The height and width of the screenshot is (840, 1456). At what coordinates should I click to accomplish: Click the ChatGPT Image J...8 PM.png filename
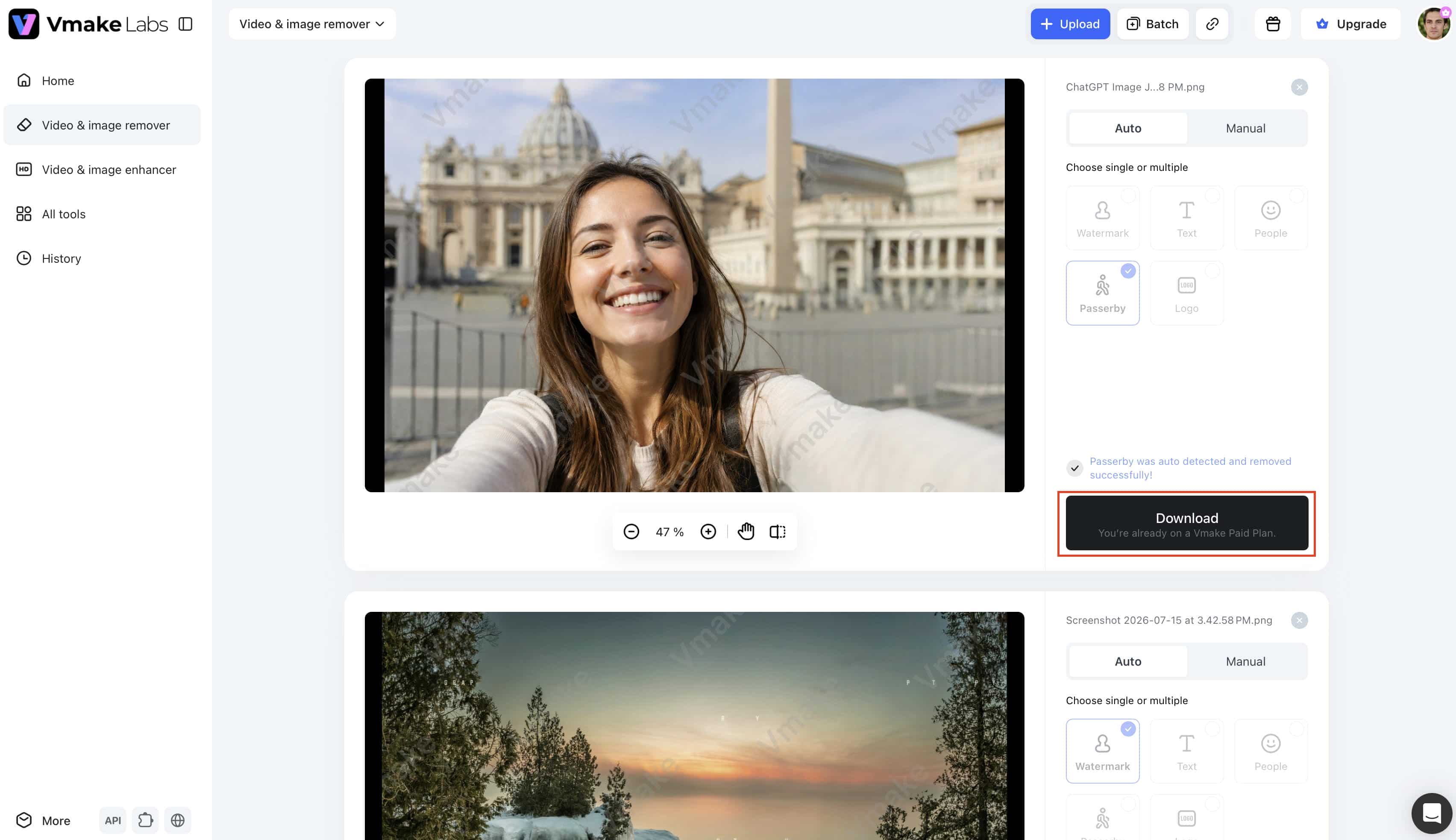click(1135, 87)
